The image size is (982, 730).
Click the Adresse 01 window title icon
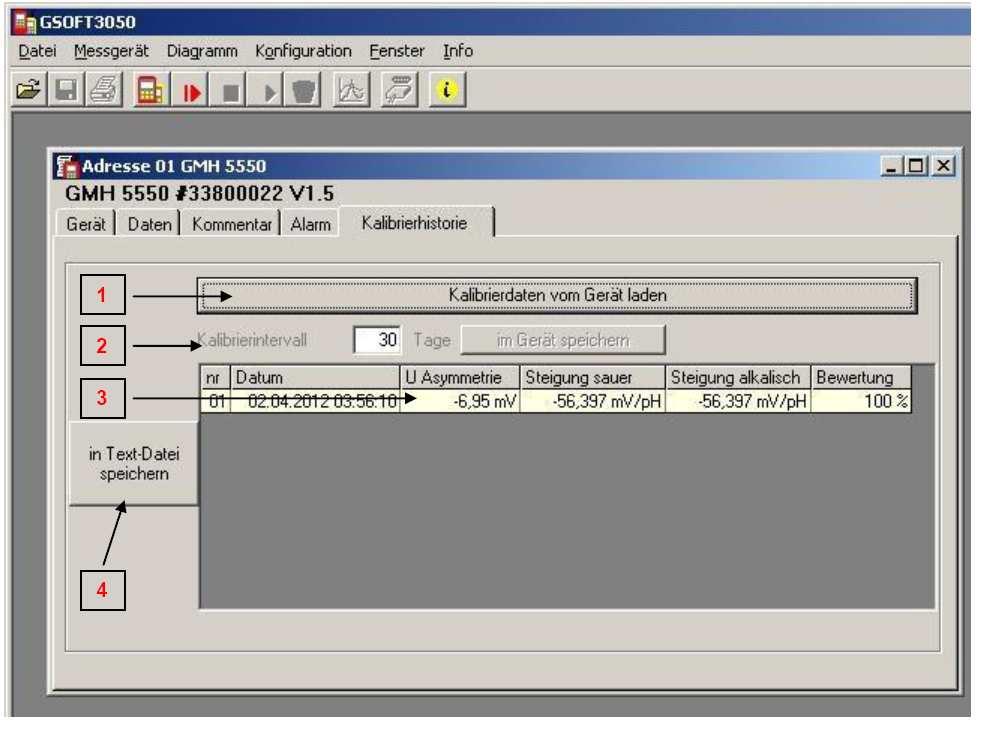(67, 167)
